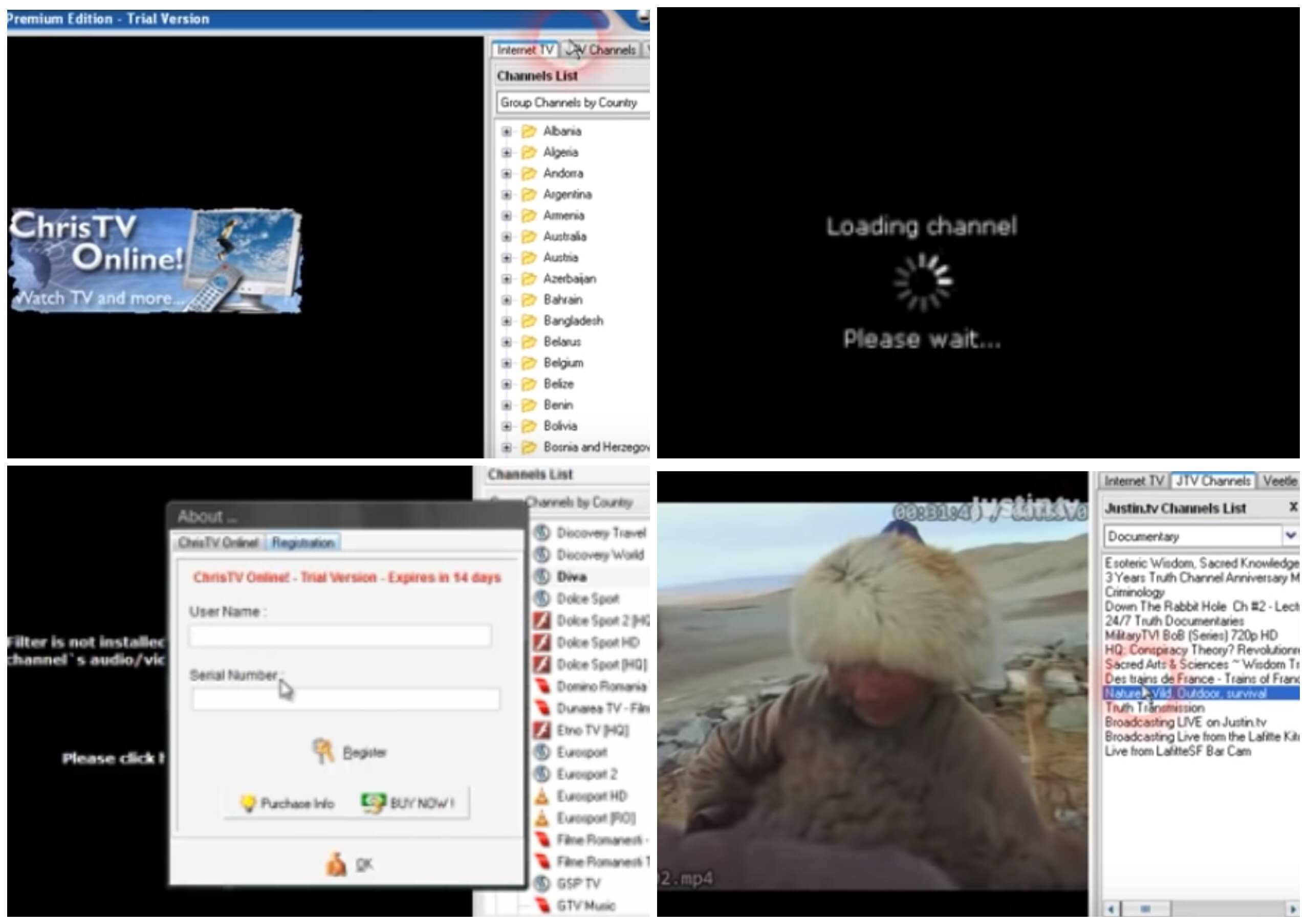Click the Dunarea TV channel icon
The width and height of the screenshot is (1307, 924).
click(x=542, y=708)
